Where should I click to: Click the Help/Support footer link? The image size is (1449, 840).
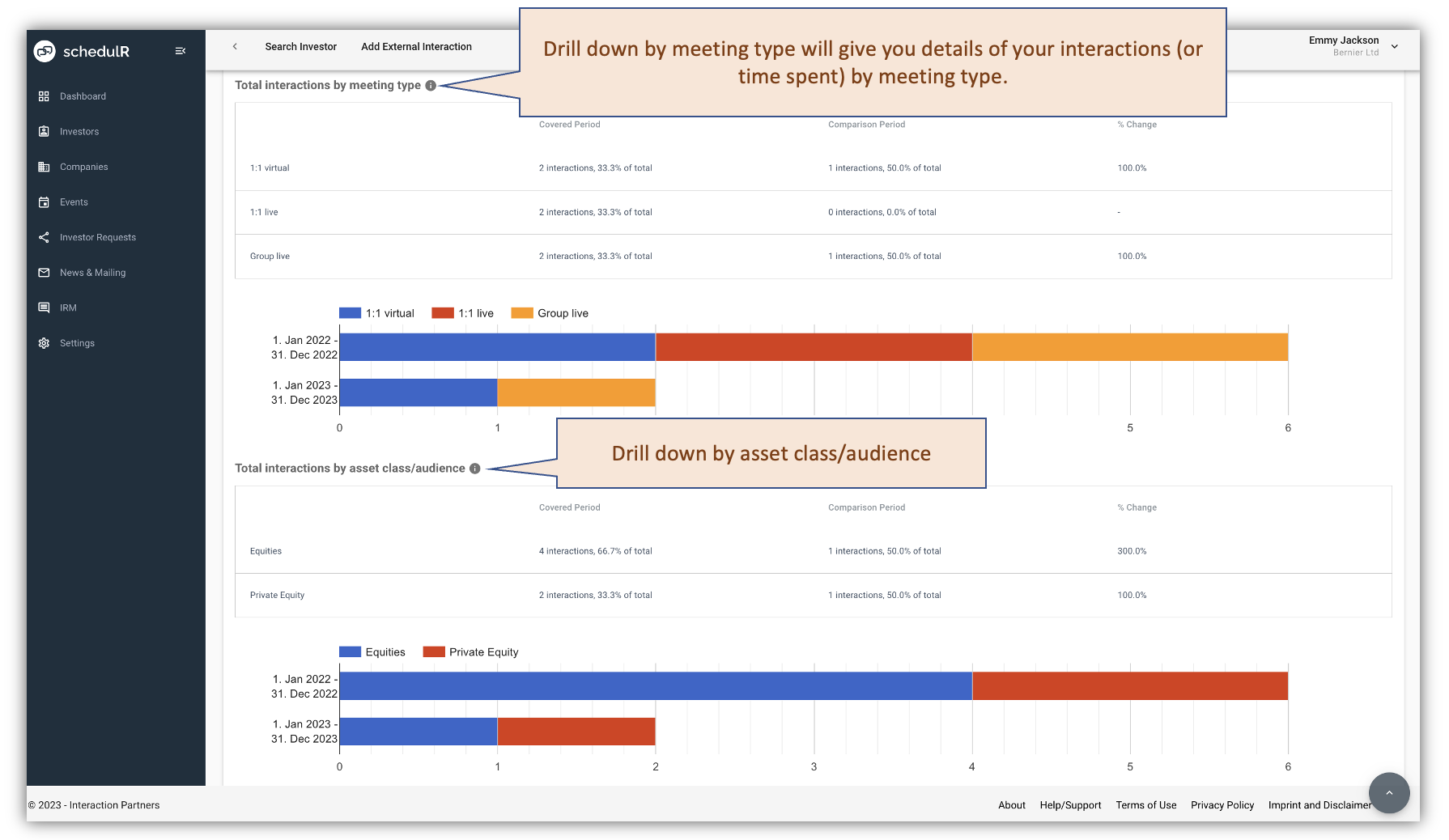[x=1070, y=805]
